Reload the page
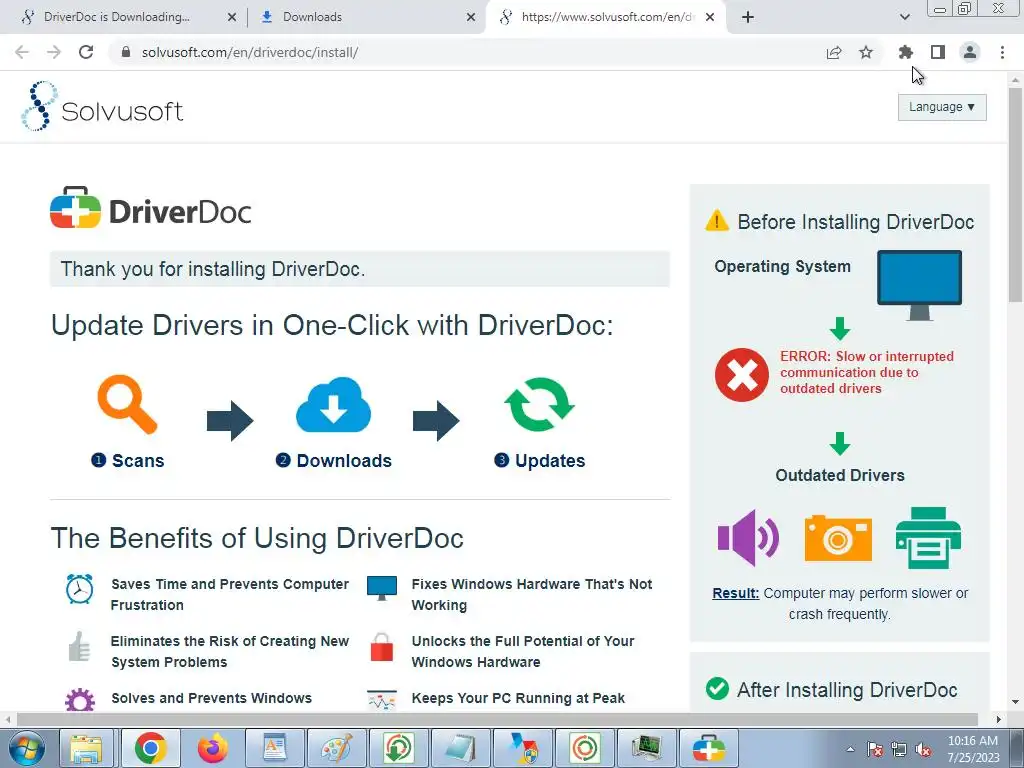1024x768 pixels. click(x=86, y=52)
